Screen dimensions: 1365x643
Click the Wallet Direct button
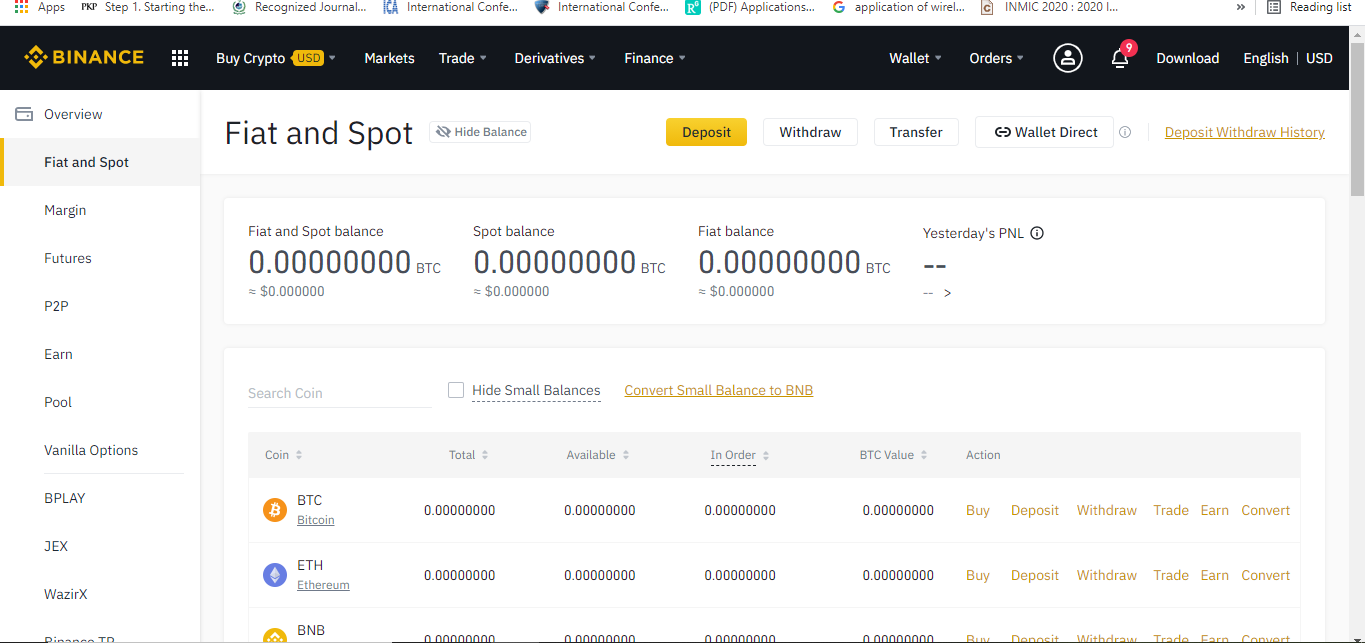point(1044,132)
